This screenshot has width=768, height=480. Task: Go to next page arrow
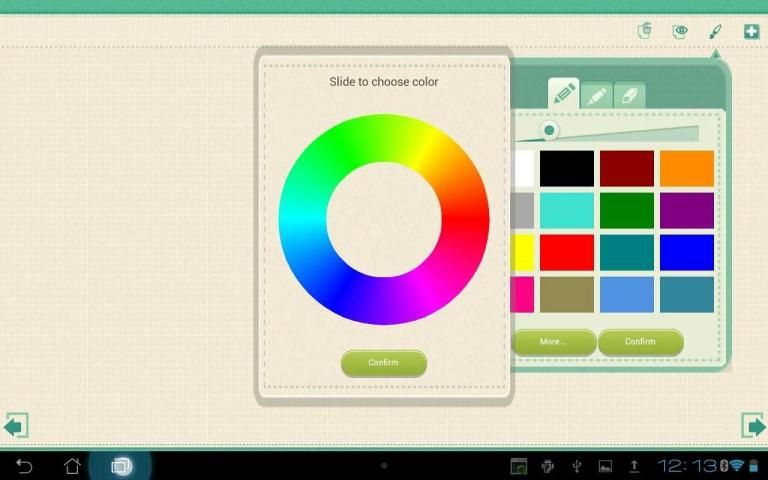(753, 425)
